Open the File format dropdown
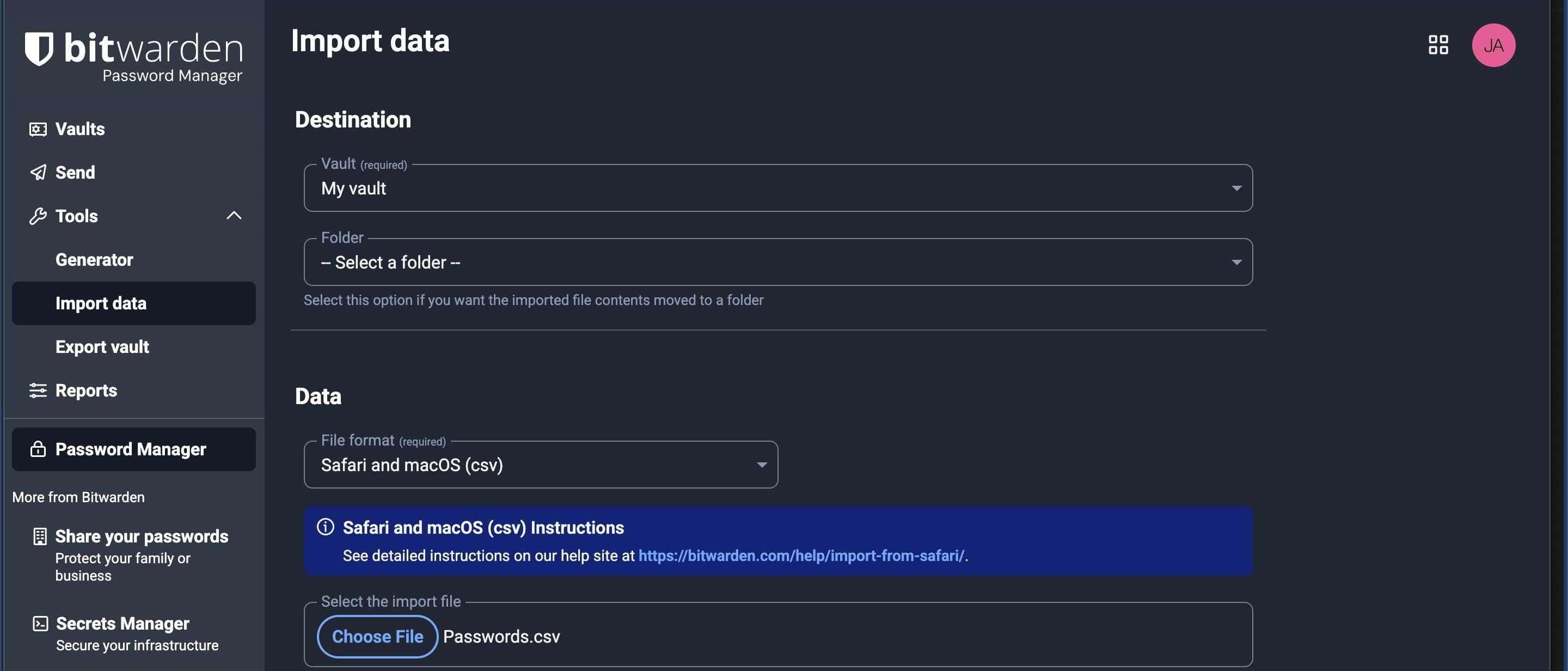This screenshot has width=1568, height=671. click(540, 465)
